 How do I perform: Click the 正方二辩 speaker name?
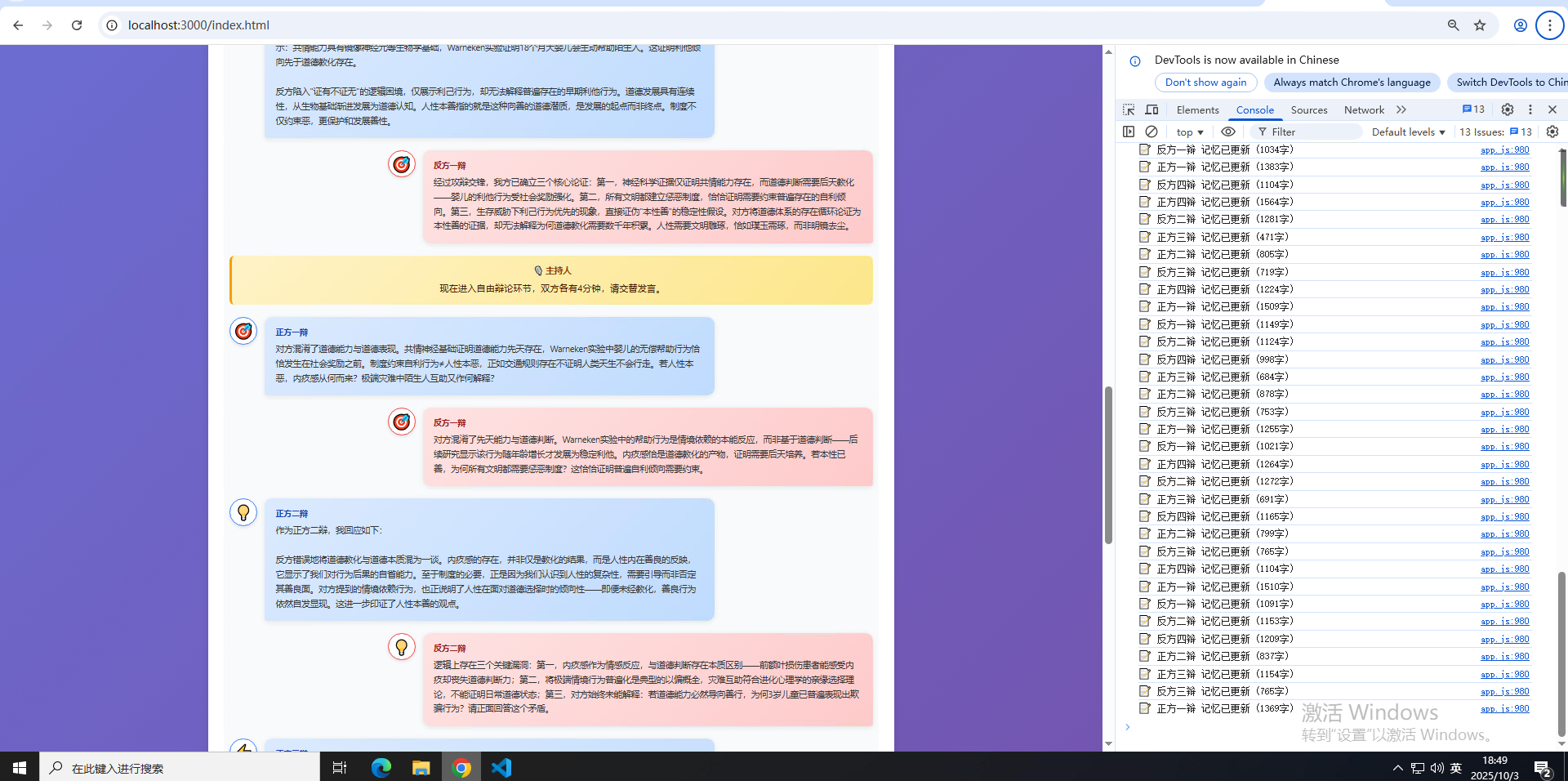pos(292,514)
